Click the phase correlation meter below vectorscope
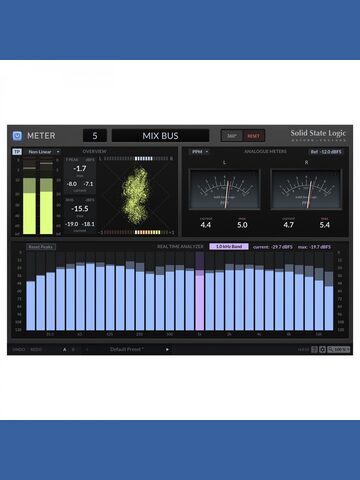The height and width of the screenshot is (480, 360). pyautogui.click(x=136, y=232)
